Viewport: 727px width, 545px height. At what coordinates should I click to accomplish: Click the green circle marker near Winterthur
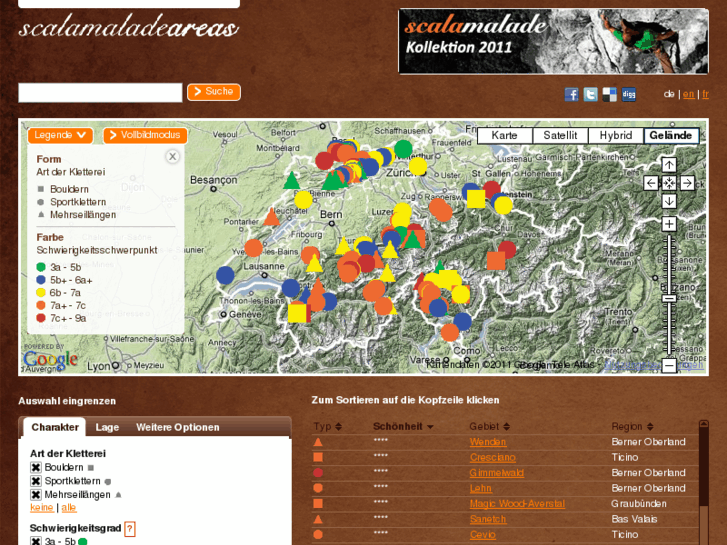click(x=403, y=149)
